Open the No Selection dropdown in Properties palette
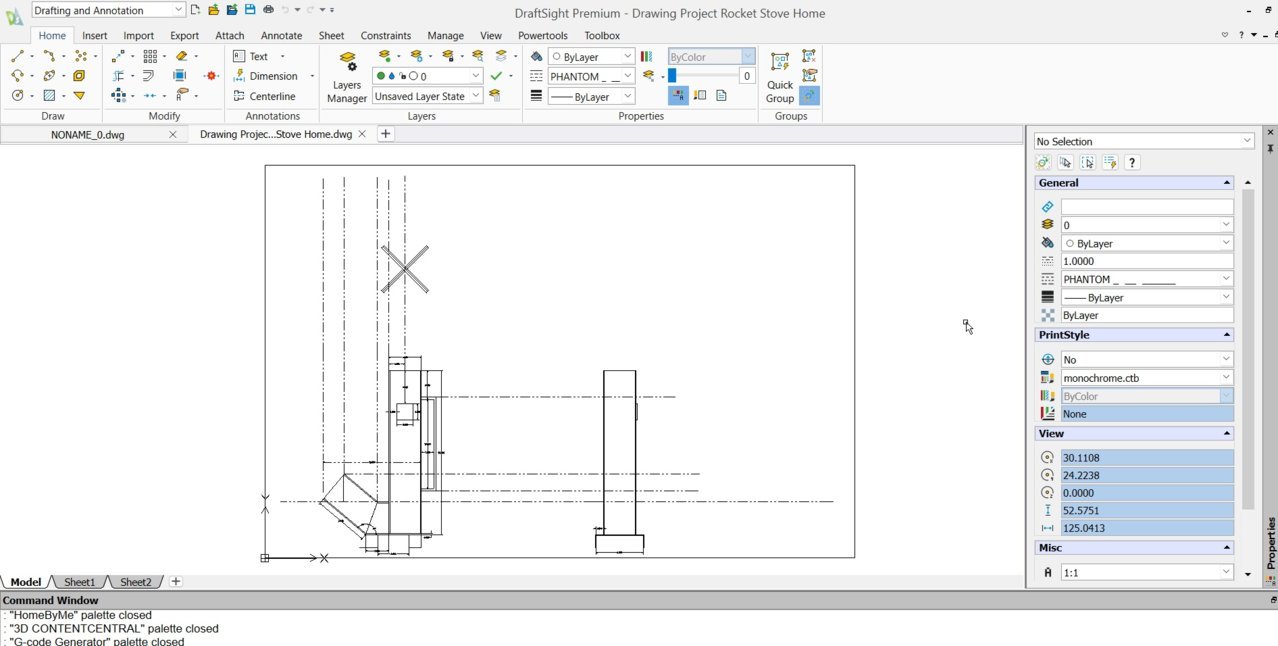 (1144, 141)
